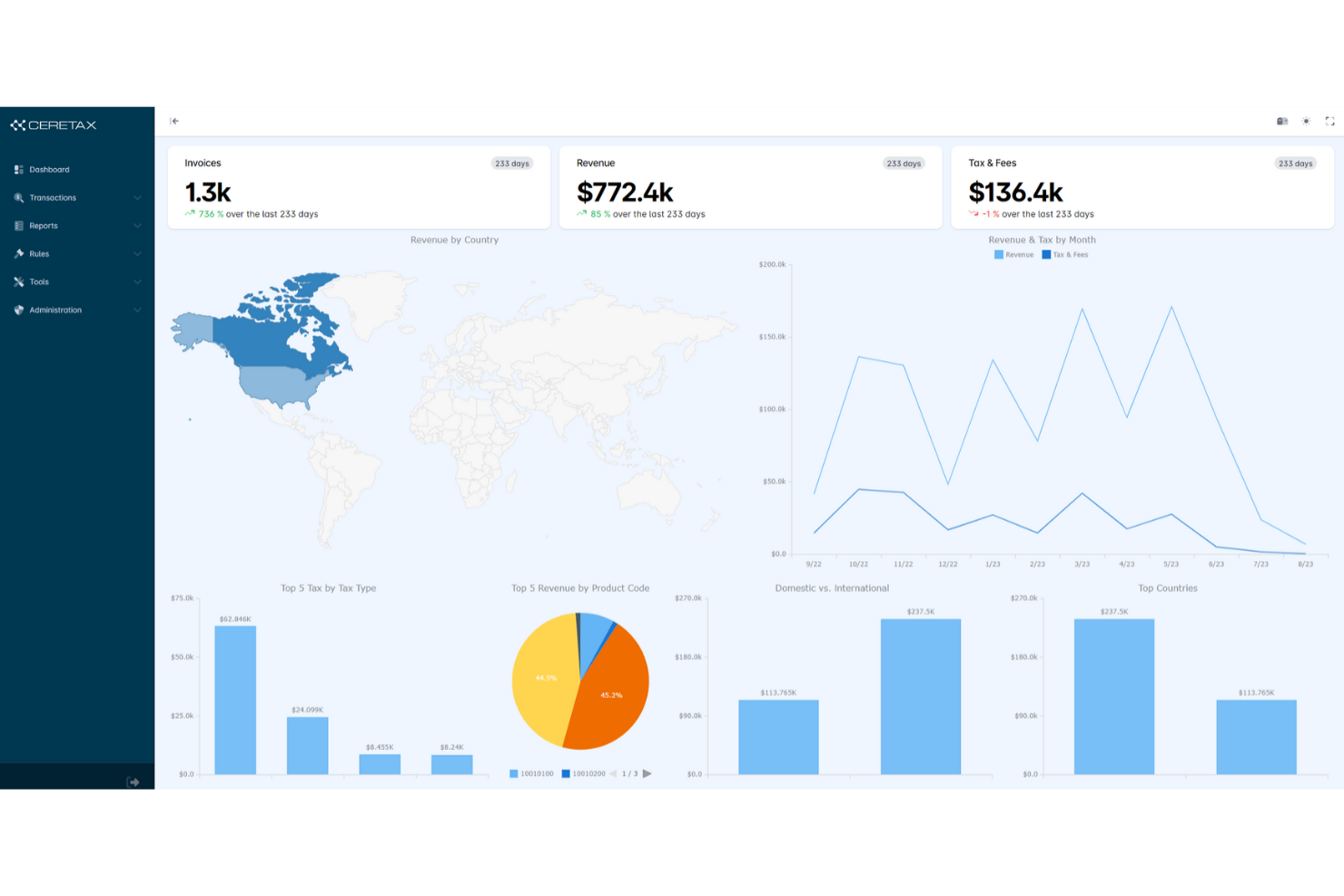Image resolution: width=1344 pixels, height=896 pixels.
Task: Select Reports in the sidebar
Action: (x=44, y=226)
